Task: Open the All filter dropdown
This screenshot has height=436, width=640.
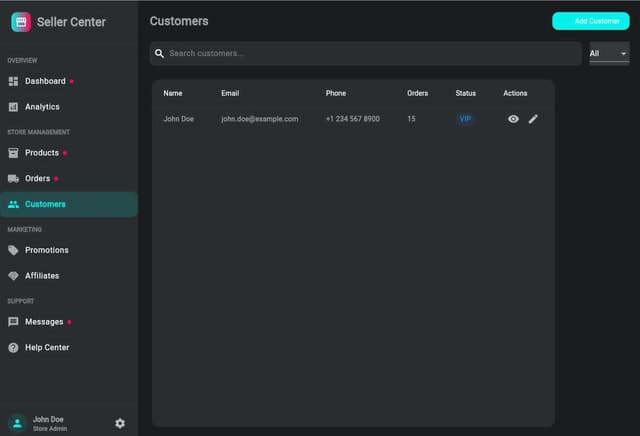Action: 609,53
